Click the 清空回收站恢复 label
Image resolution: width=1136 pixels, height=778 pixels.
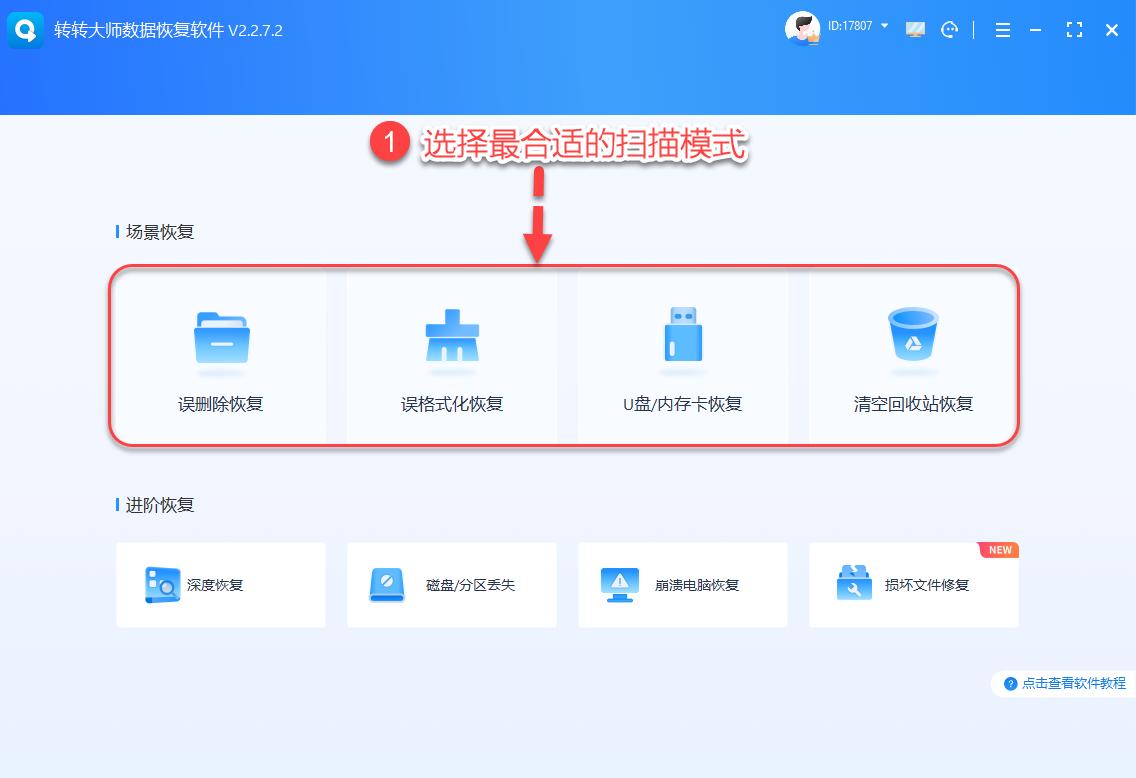point(913,404)
